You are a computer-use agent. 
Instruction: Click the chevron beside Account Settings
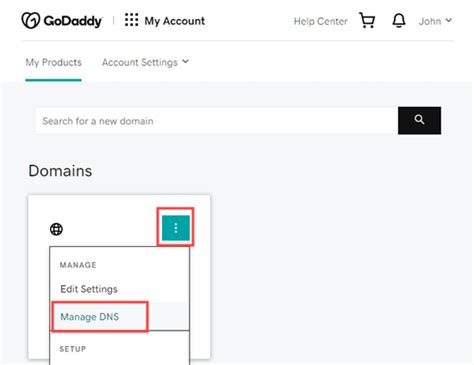[x=185, y=62]
